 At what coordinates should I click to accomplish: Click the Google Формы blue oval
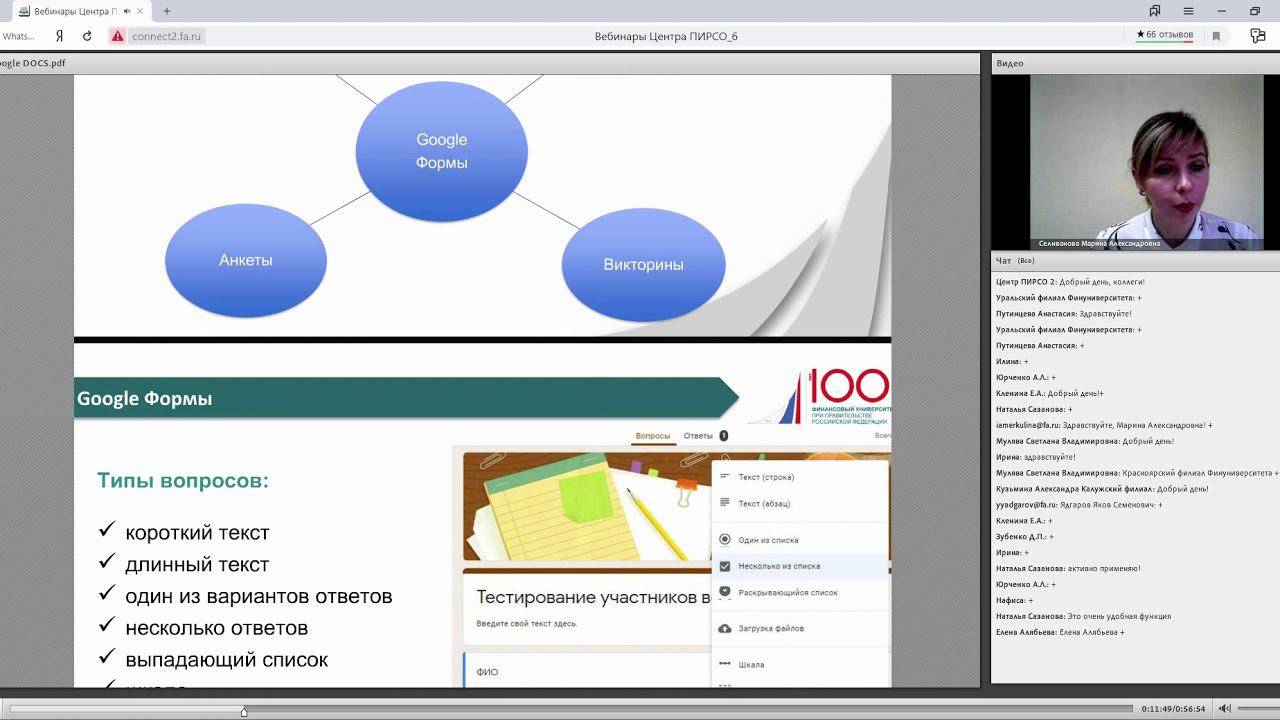pos(441,151)
